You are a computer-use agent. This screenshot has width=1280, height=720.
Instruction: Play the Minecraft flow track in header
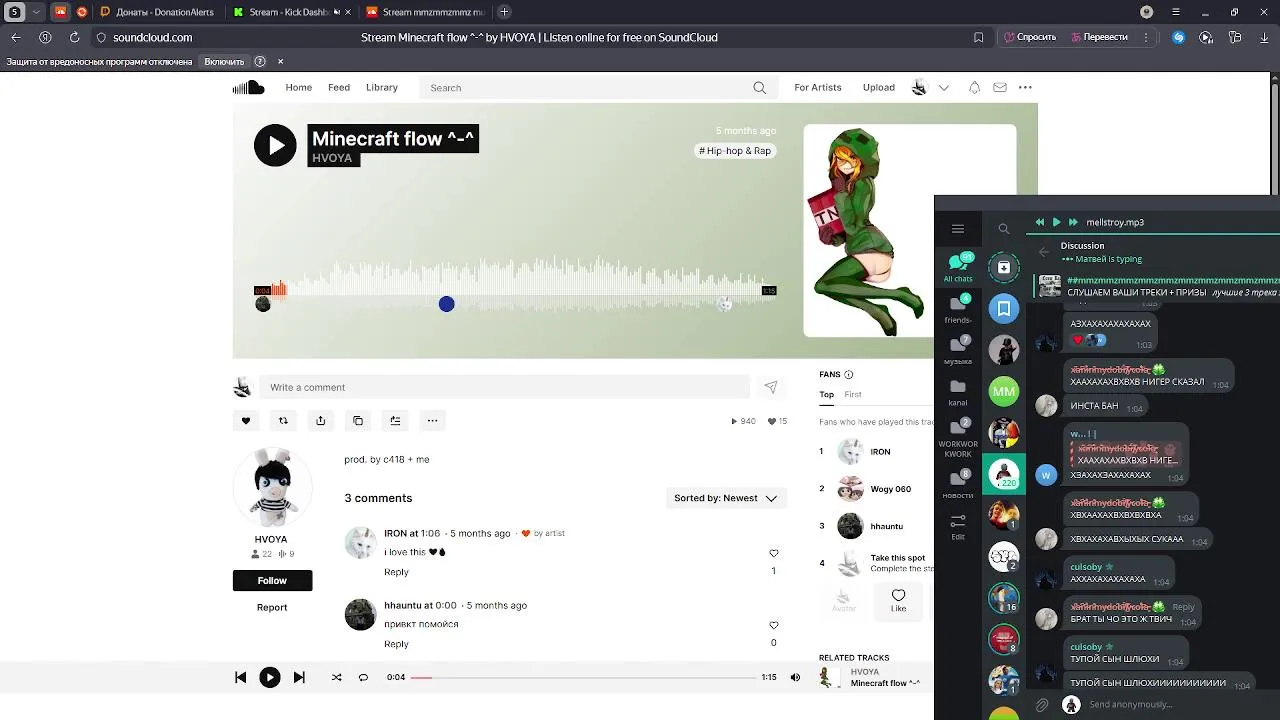[275, 145]
